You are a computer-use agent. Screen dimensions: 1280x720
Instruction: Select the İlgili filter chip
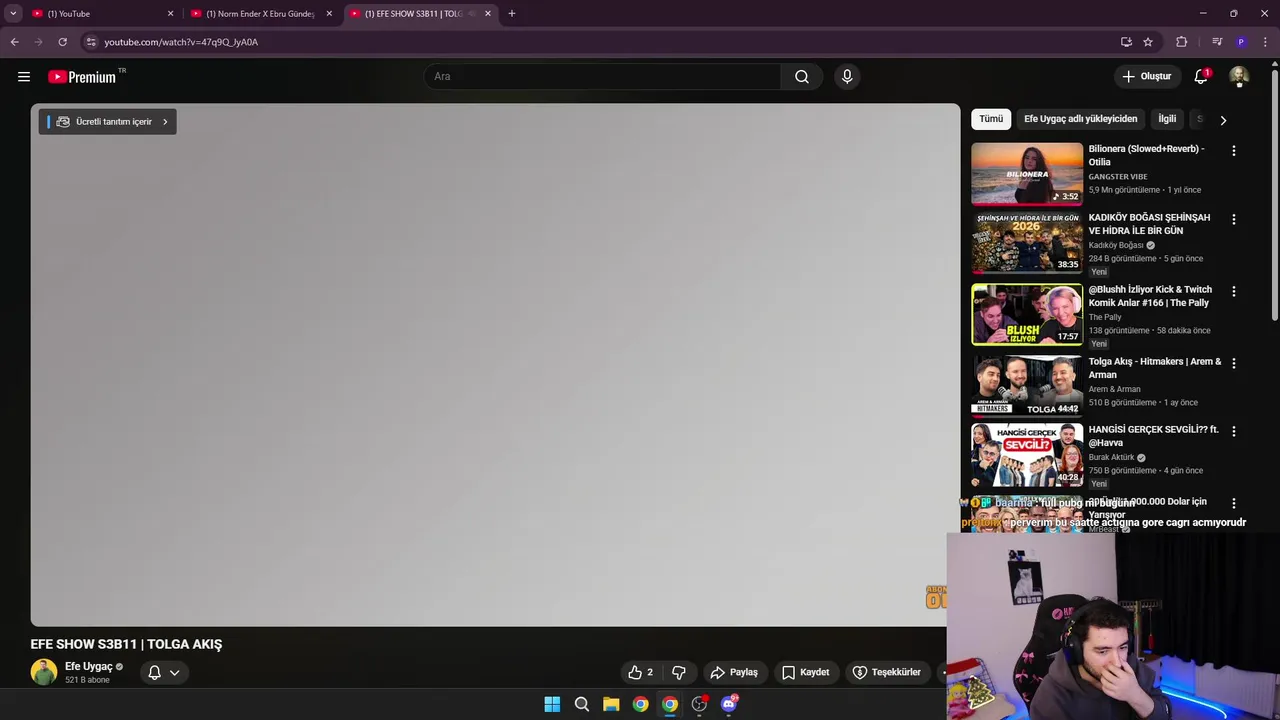[x=1167, y=119]
